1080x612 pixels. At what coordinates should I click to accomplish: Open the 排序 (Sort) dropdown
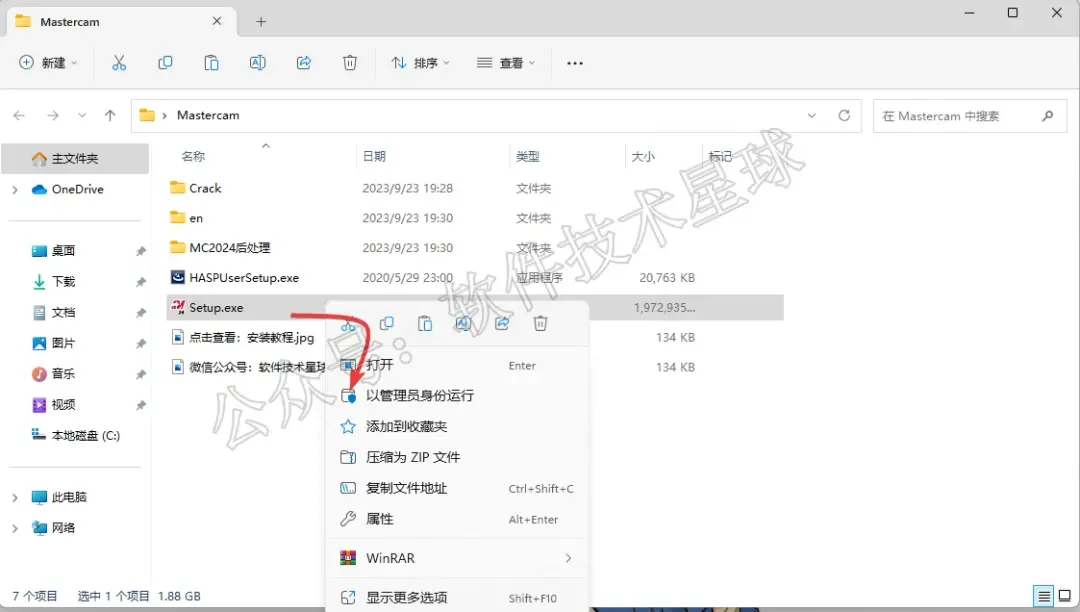coord(420,63)
